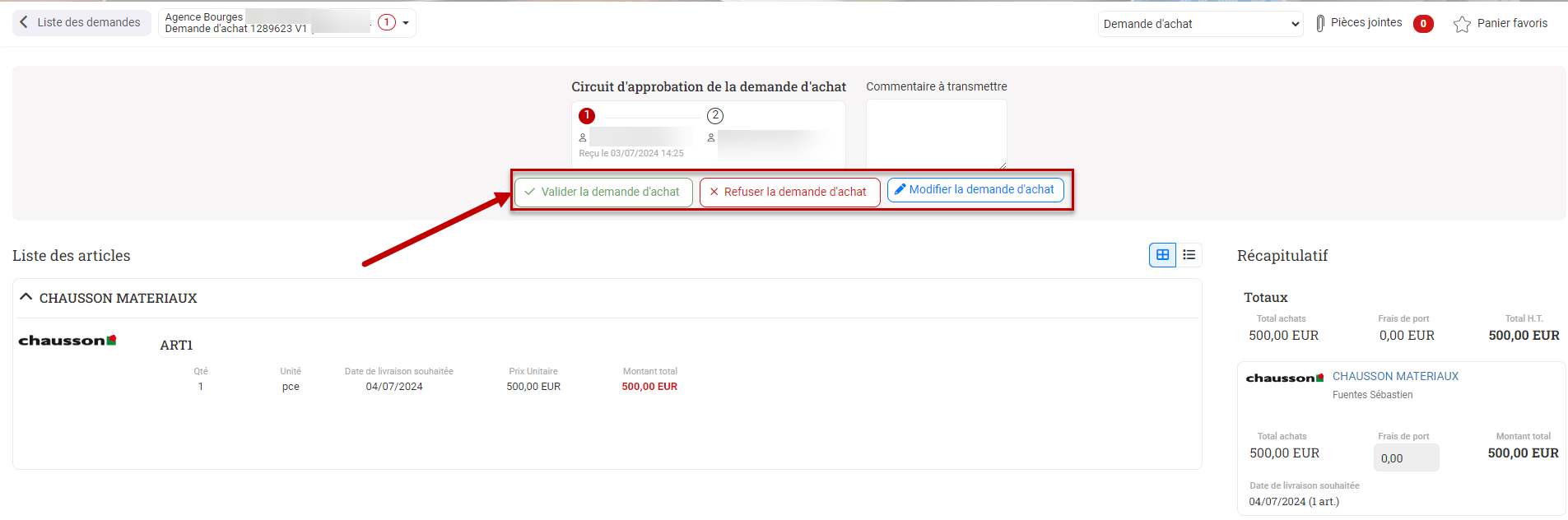Viewport: 1568px width, 520px height.
Task: Collapse the CHAUSSON MATERIAUX section
Action: coord(26,297)
